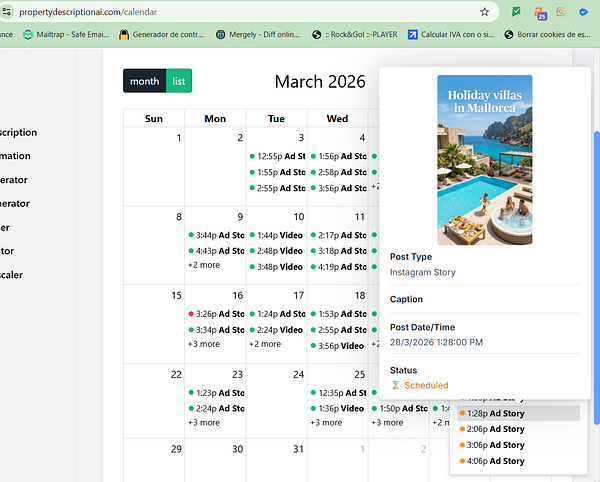
Task: Open the 2:17p Ad Story on March 11
Action: 338,235
